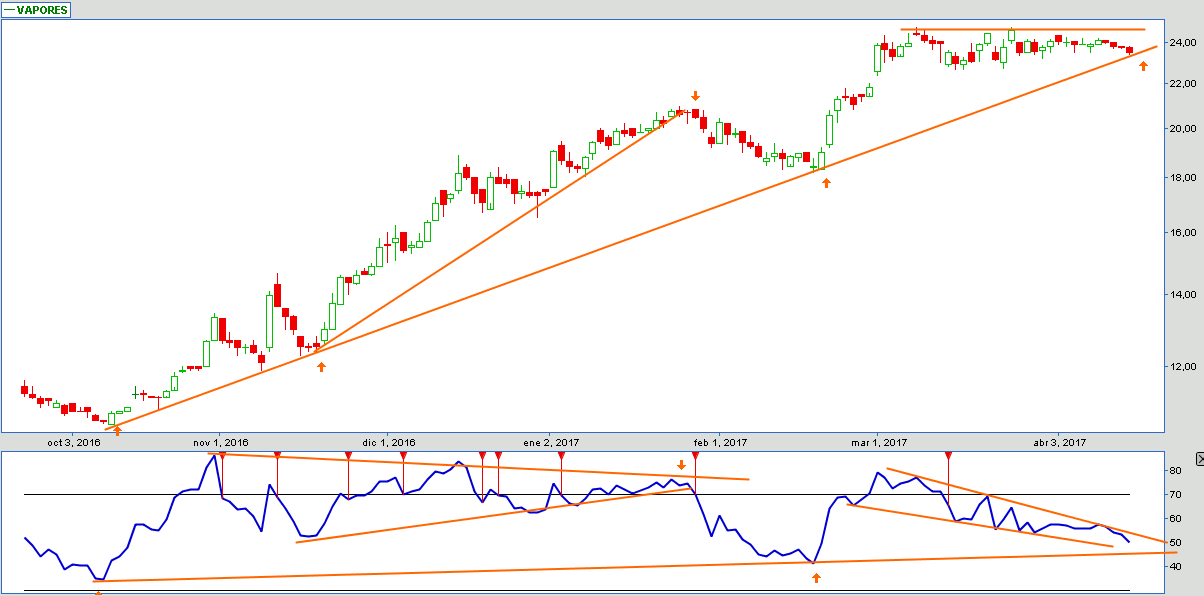Click the oct 3, 2016 date label

(74, 442)
